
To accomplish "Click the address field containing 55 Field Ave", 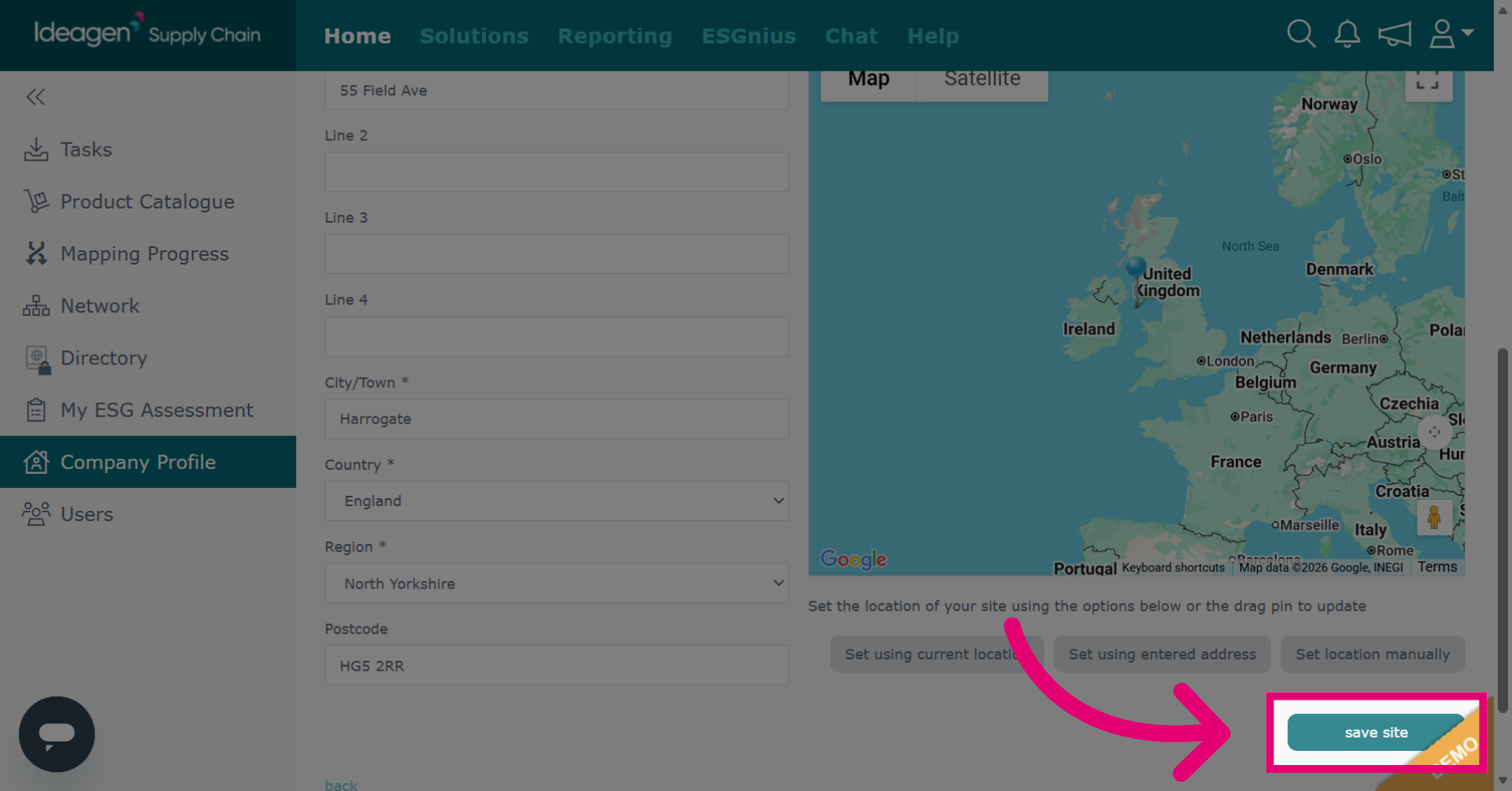I will pos(557,91).
